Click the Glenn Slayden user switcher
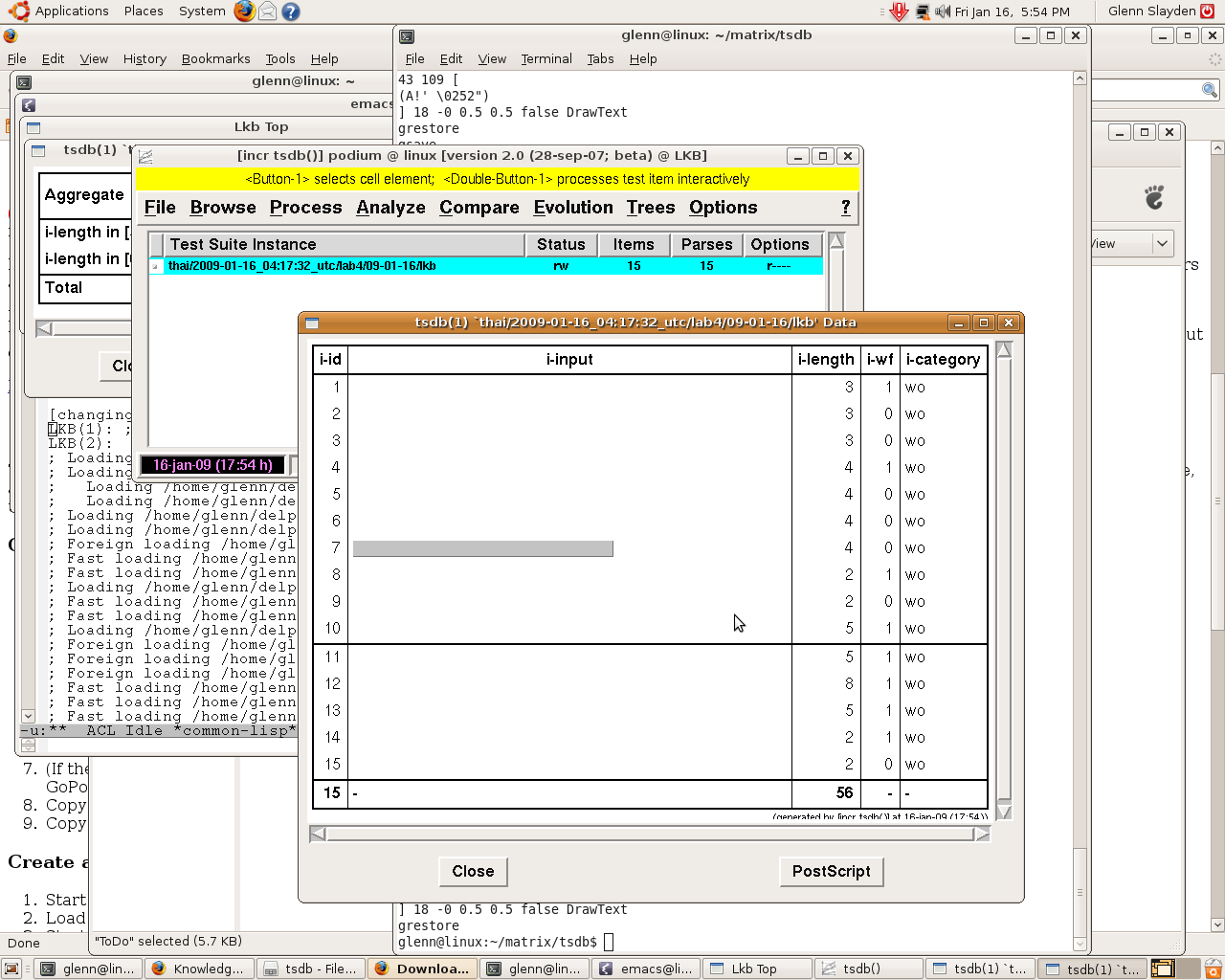 pyautogui.click(x=1152, y=11)
